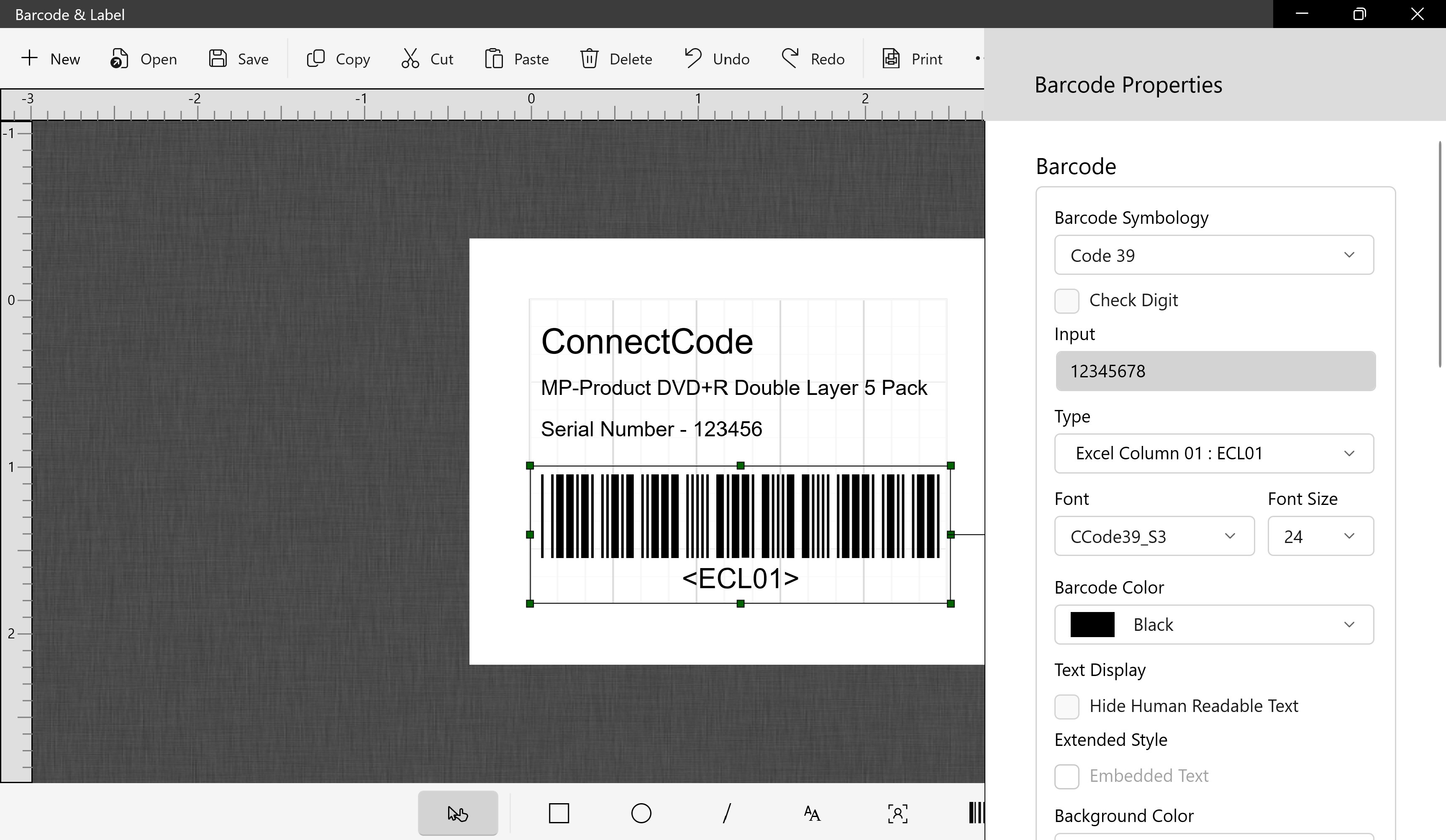Select the Ellipse shape tool

coord(641,813)
